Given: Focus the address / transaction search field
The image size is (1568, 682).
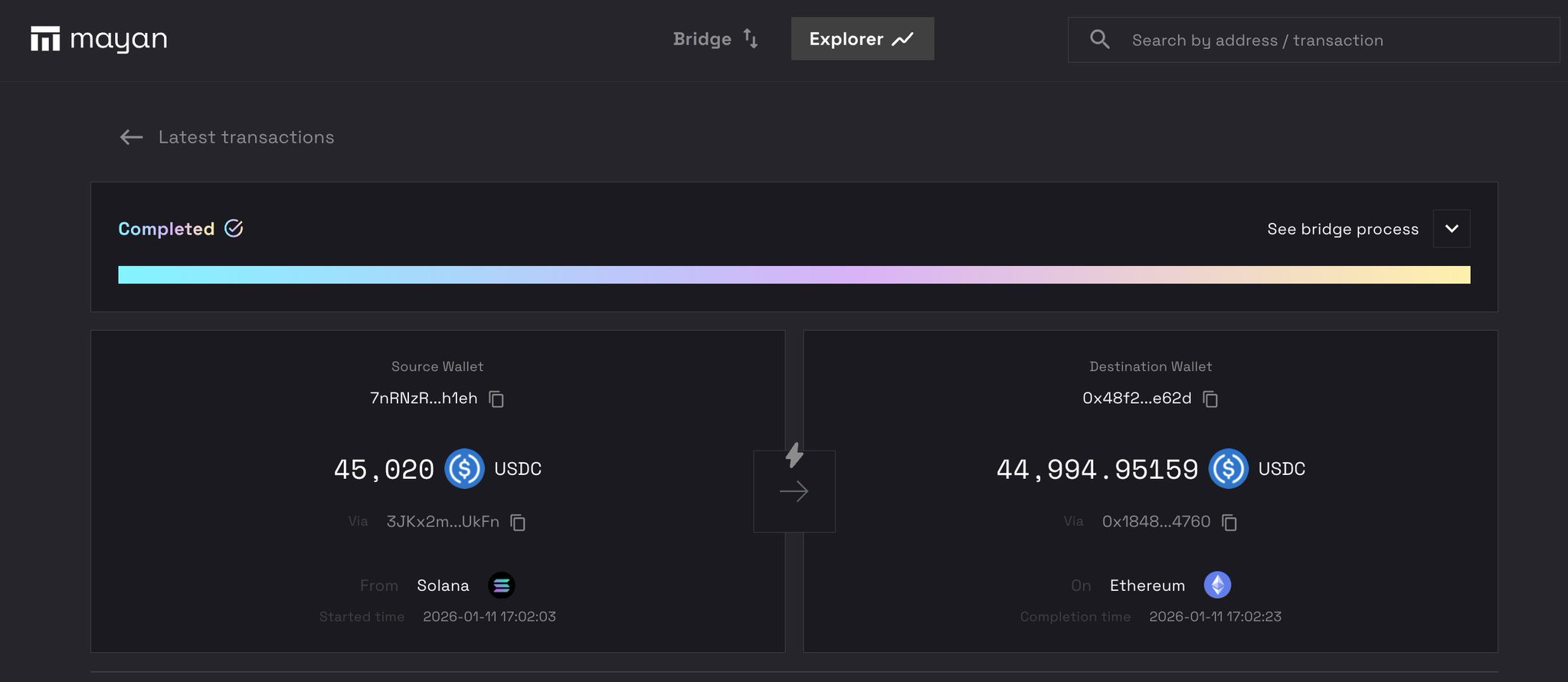Looking at the screenshot, I should pyautogui.click(x=1313, y=40).
